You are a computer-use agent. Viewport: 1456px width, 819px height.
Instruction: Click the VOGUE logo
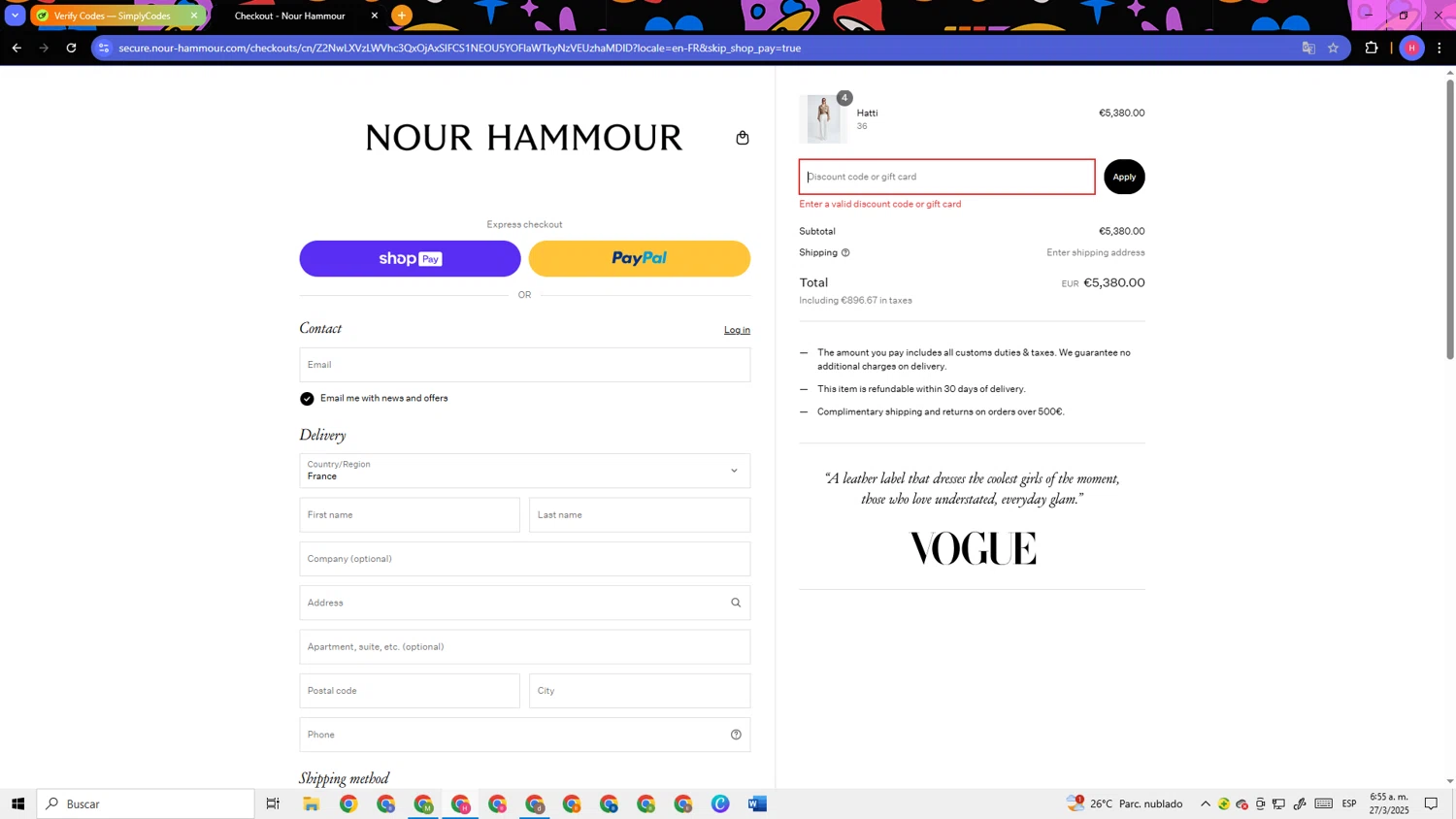973,549
